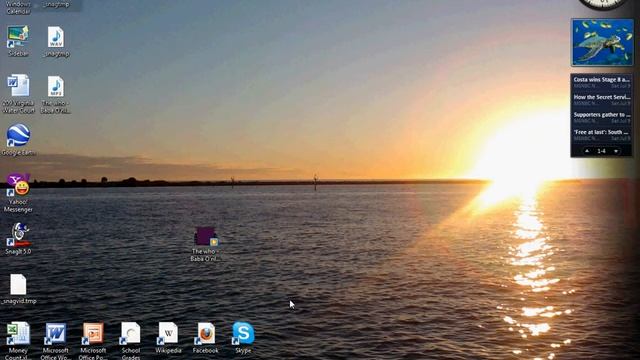This screenshot has width=640, height=360.
Task: Select the Wikipedia shortcut icon
Action: click(x=168, y=333)
